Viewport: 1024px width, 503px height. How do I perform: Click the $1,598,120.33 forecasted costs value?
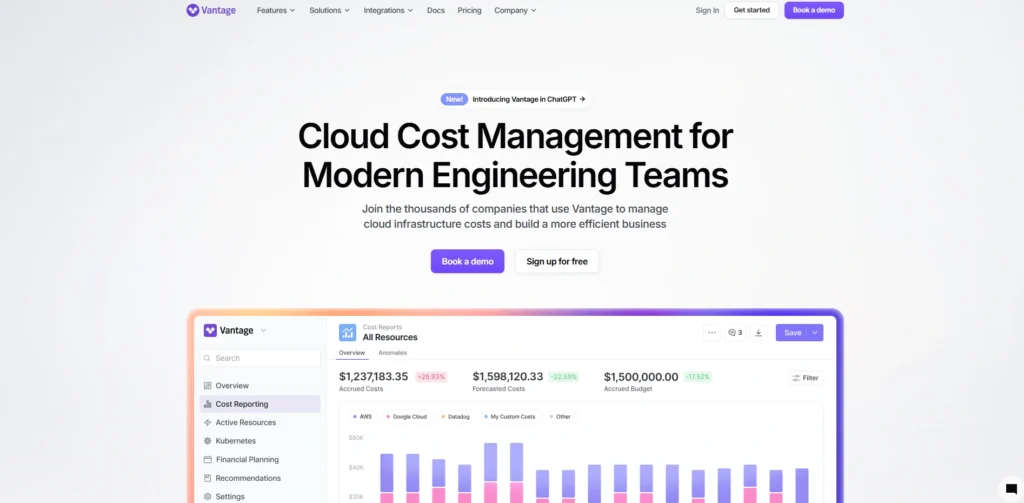[x=507, y=377]
